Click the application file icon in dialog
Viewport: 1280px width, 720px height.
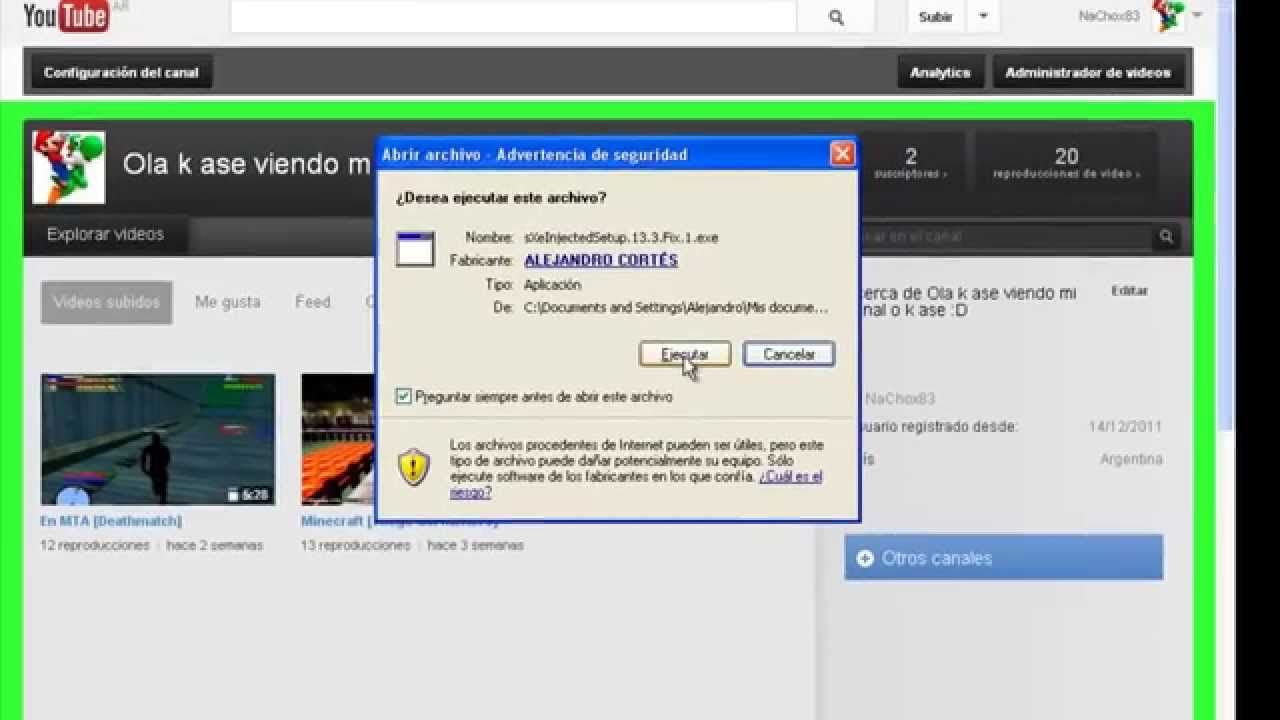[415, 249]
